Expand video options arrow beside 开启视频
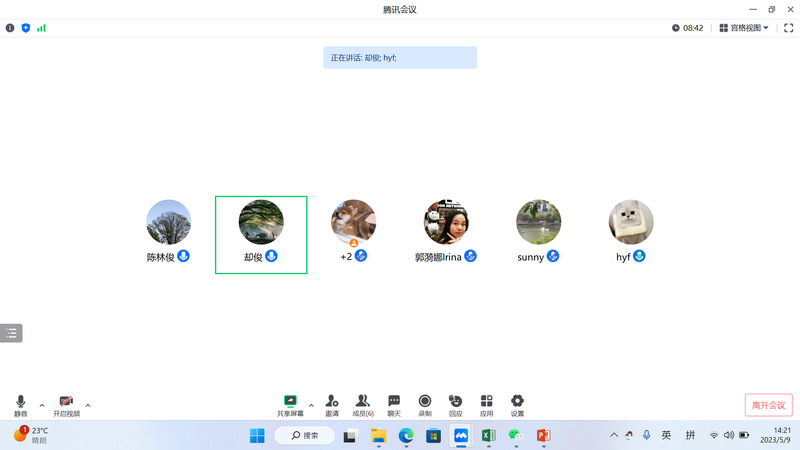800x450 pixels. click(x=88, y=405)
